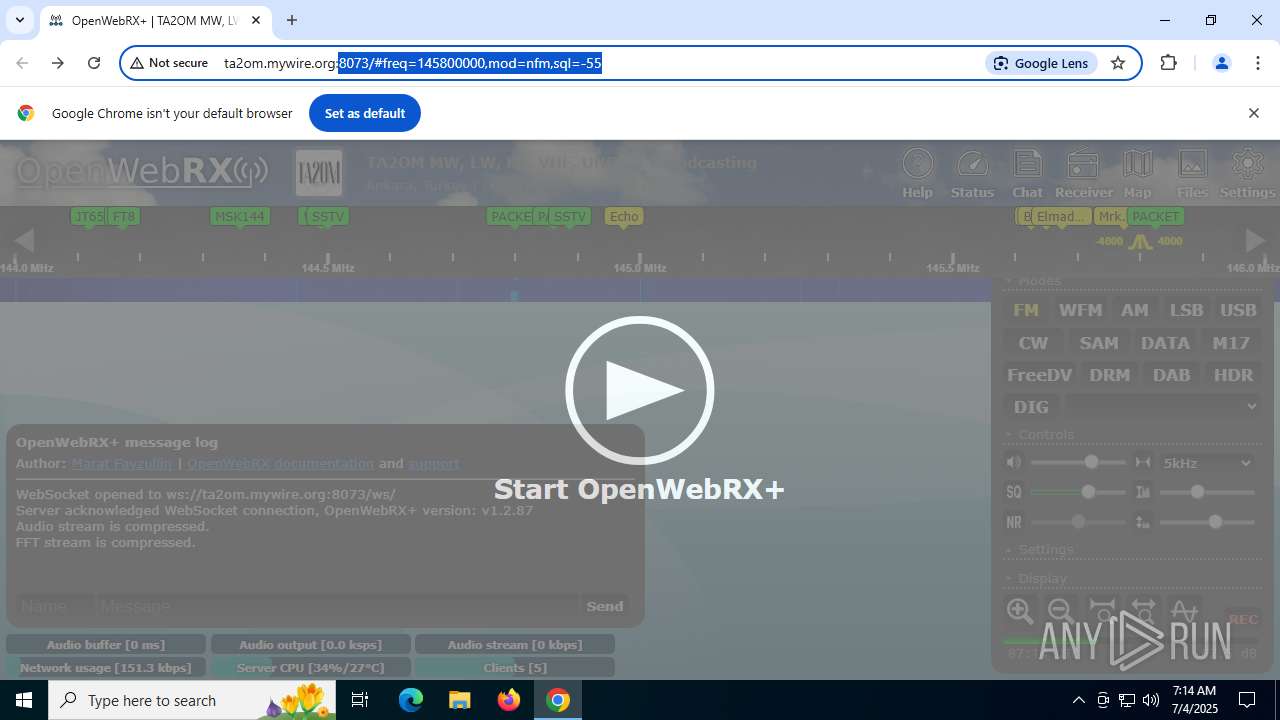Open the OpenWebRX documentation link
1280x720 pixels.
tap(280, 464)
